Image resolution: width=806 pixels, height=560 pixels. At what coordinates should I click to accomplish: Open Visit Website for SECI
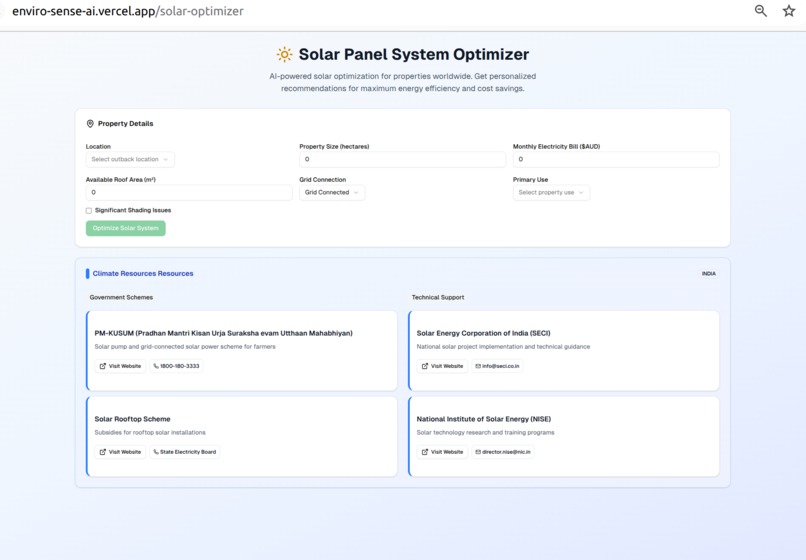point(442,366)
